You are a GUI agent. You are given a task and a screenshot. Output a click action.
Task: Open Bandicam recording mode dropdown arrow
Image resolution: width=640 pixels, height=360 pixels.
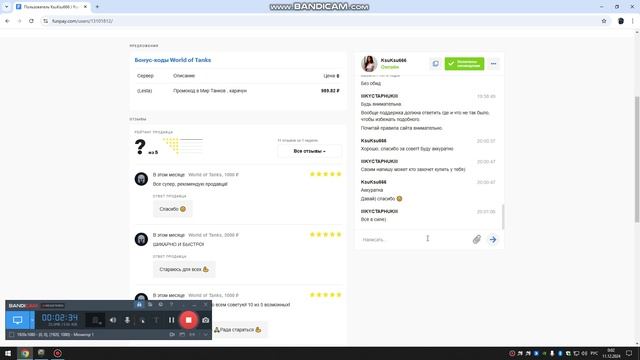point(32,320)
